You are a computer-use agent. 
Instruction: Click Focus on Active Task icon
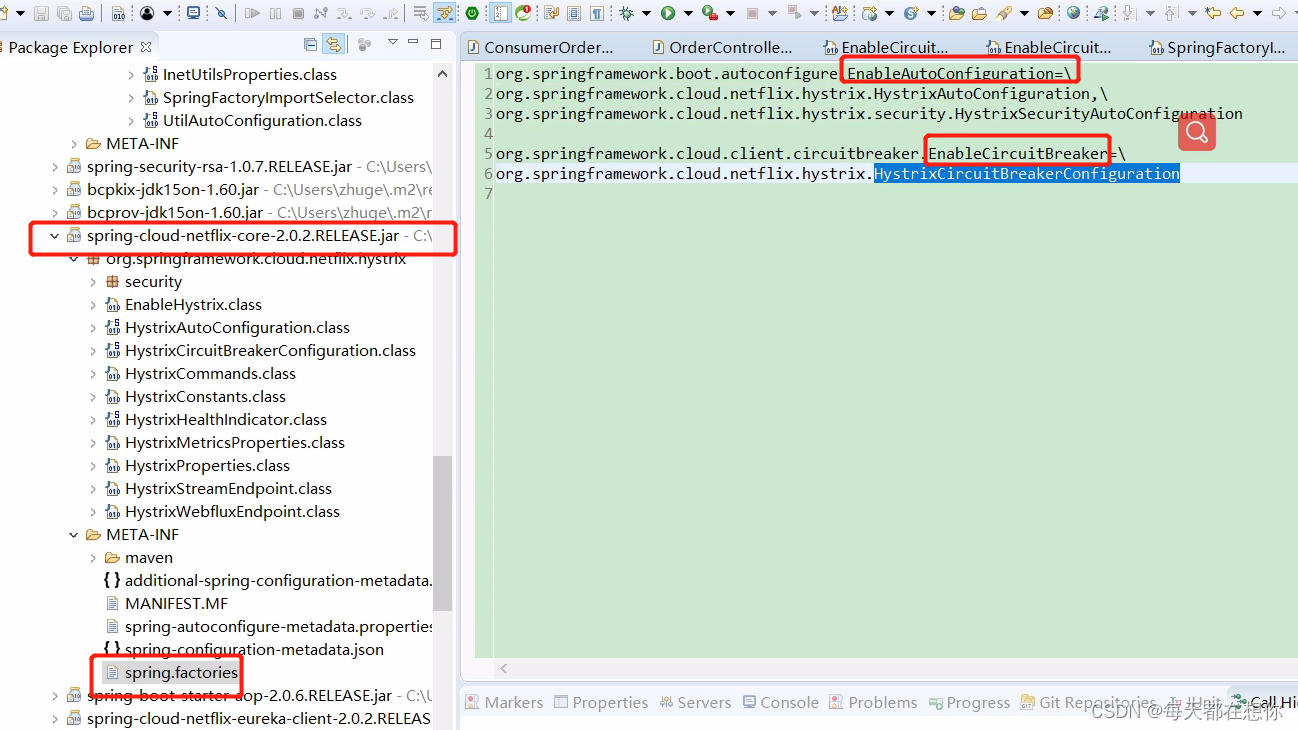tap(364, 44)
